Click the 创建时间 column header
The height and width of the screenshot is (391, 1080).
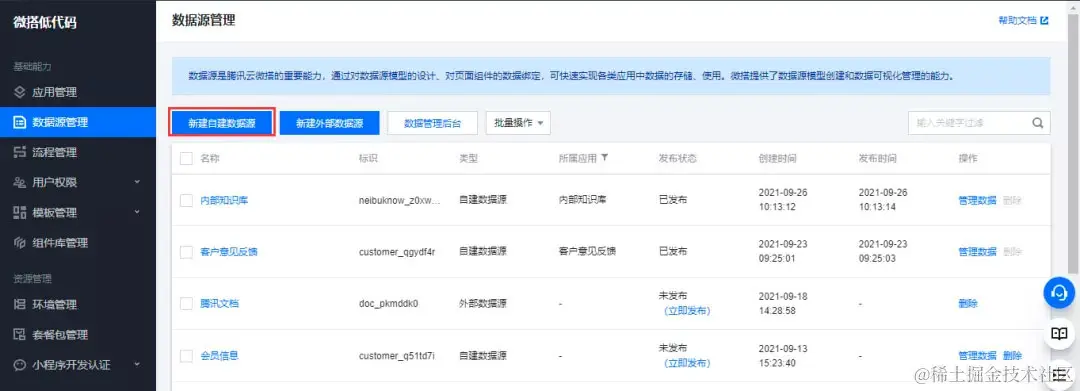(778, 158)
